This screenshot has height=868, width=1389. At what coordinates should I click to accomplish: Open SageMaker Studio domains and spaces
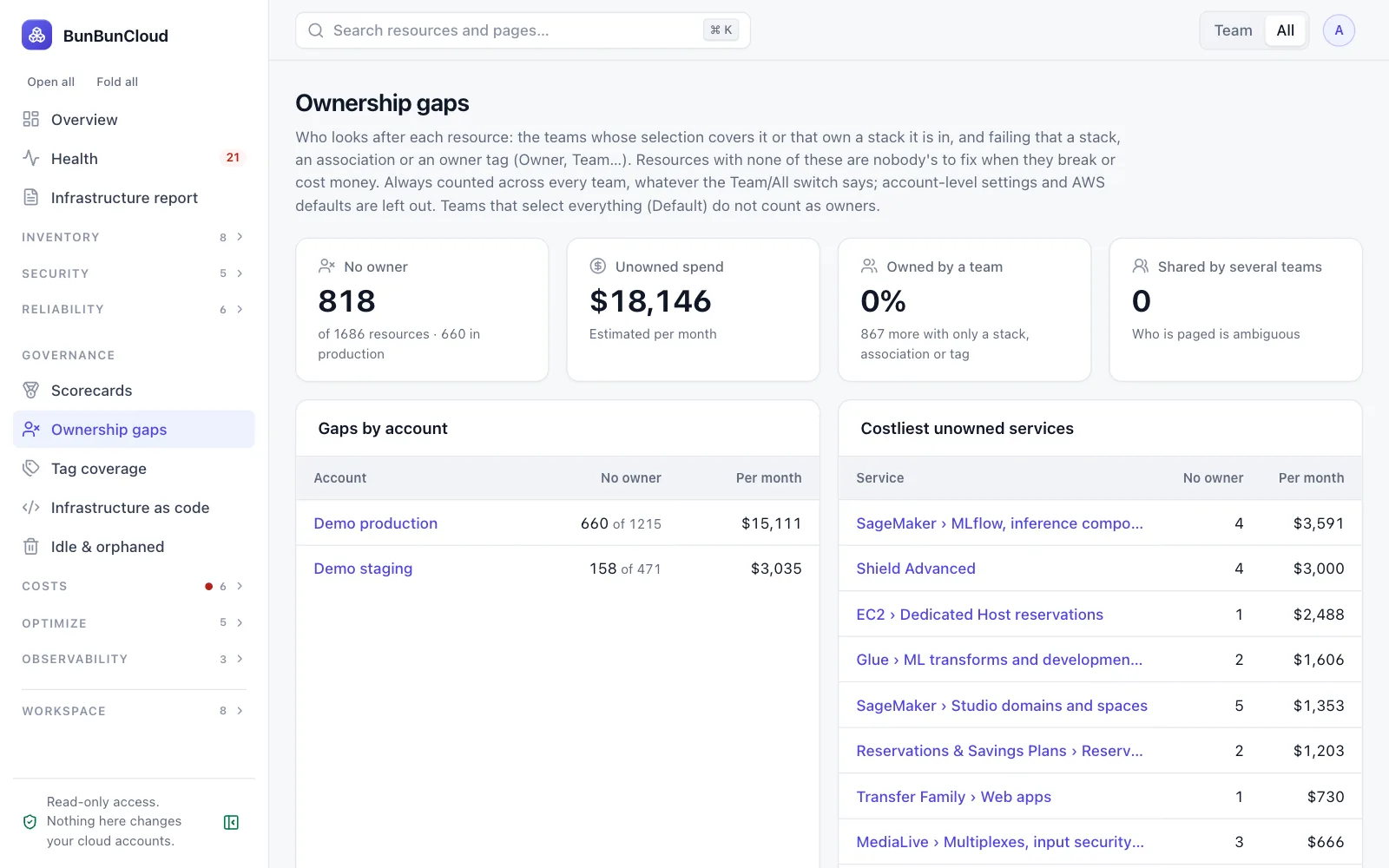1002,706
